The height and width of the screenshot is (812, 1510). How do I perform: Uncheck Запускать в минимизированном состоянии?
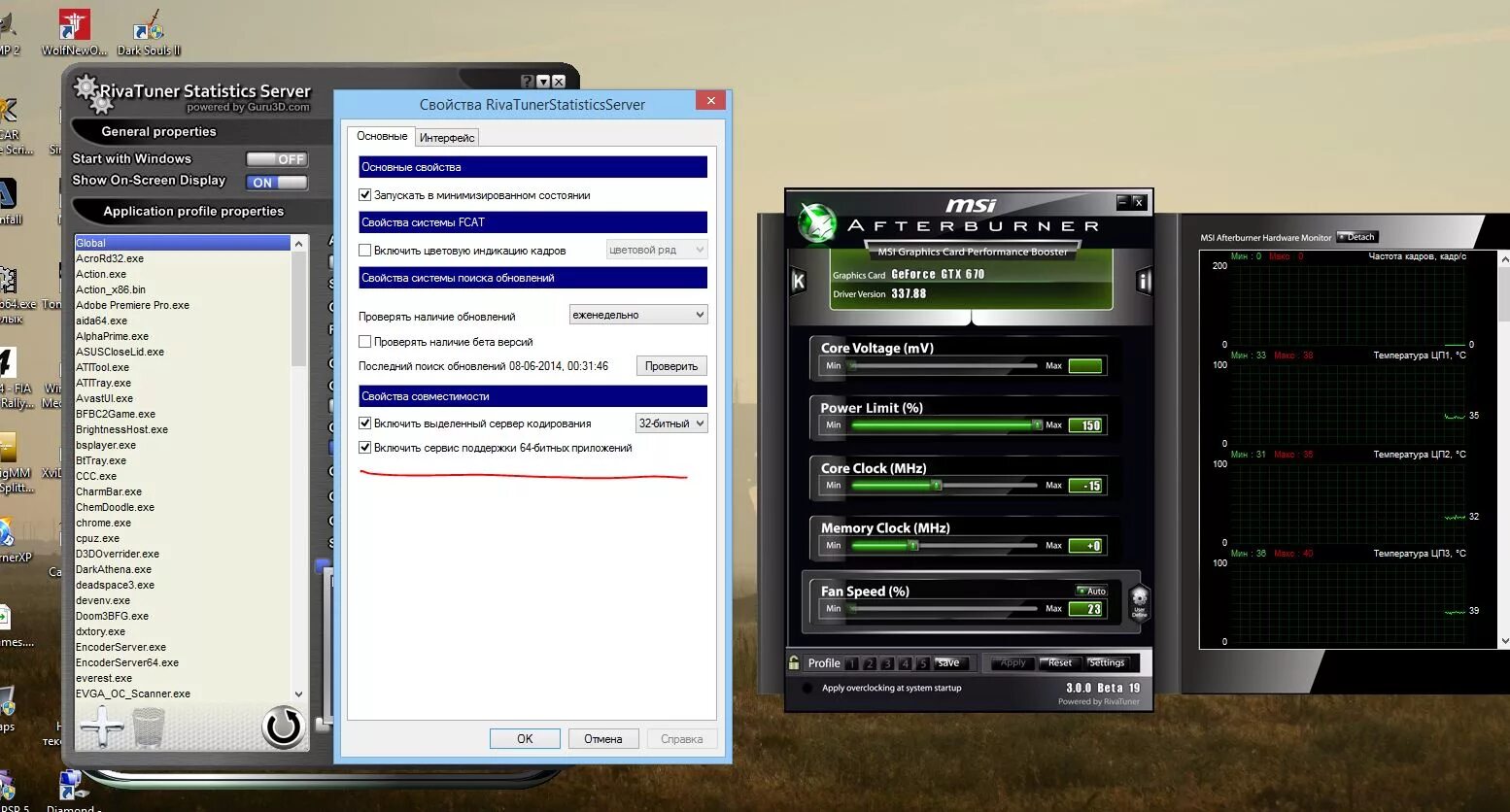point(365,195)
